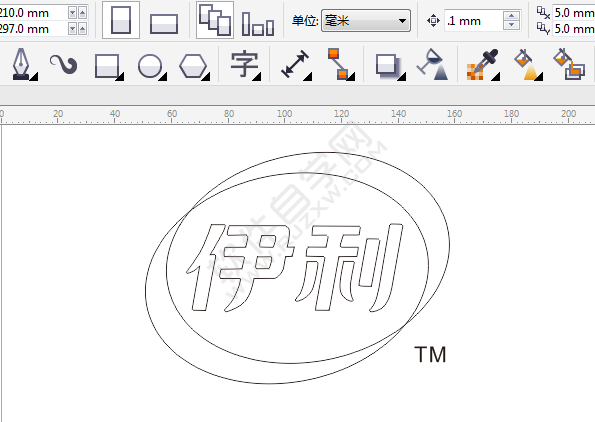Viewport: 595px width, 422px height.
Task: Click the page width field 210.0 mm
Action: (x=33, y=13)
